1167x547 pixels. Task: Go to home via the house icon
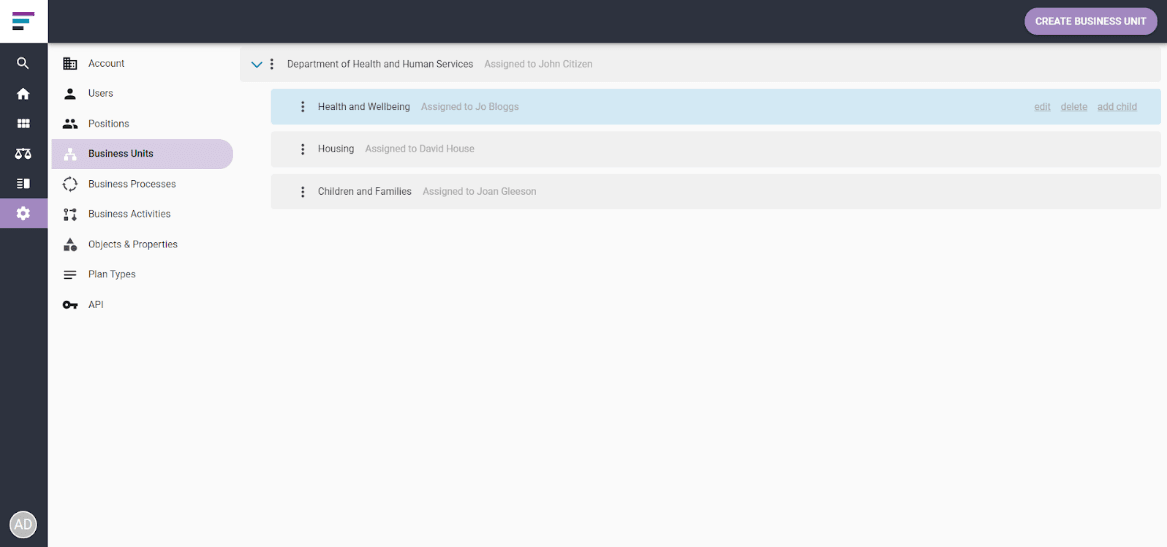(23, 94)
